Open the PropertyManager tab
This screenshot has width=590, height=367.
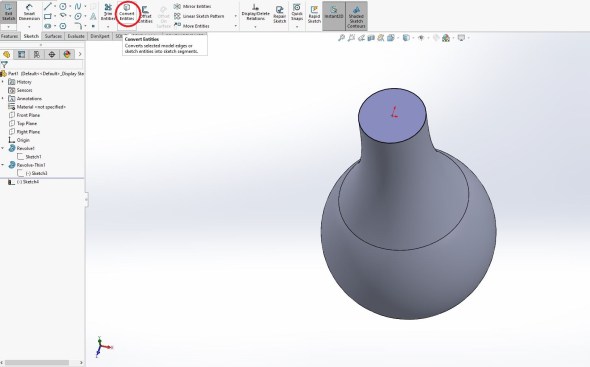[x=21, y=55]
